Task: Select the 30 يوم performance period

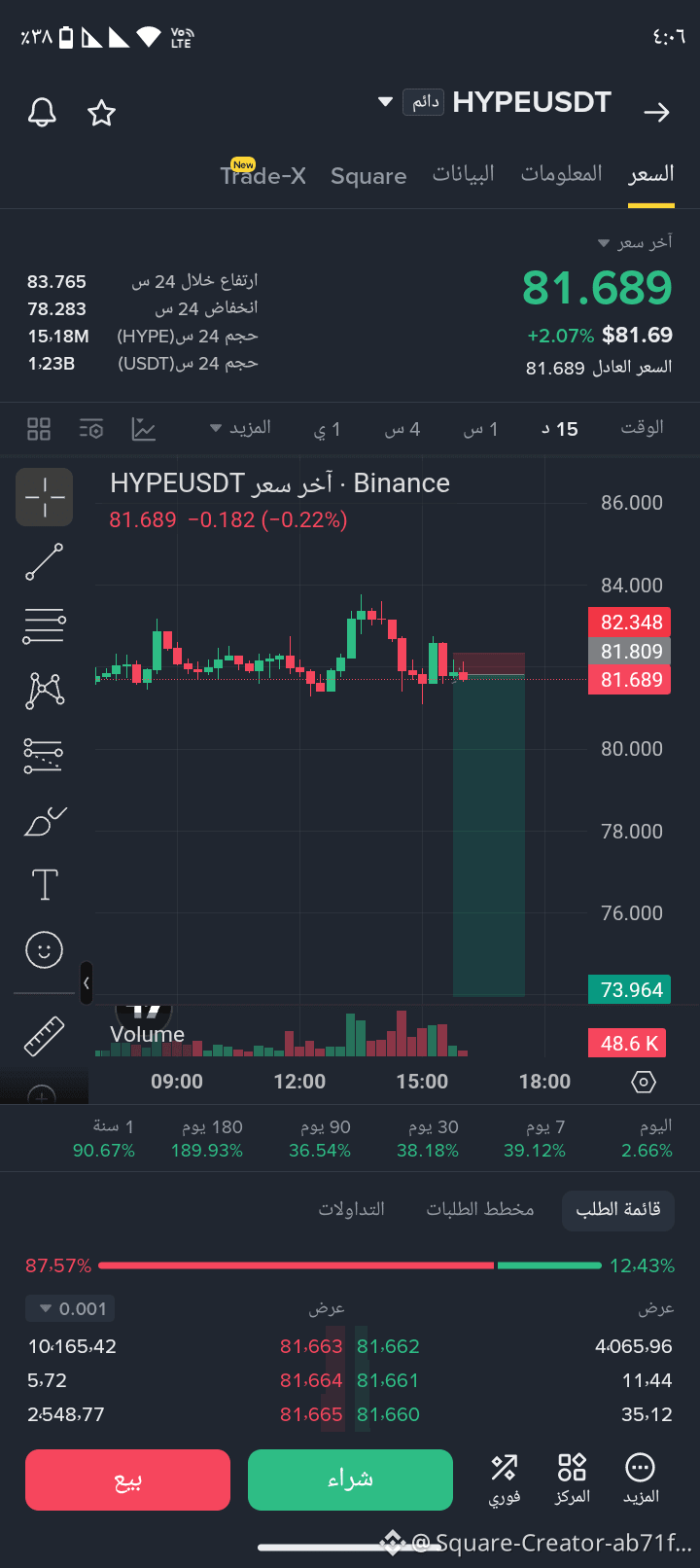Action: pyautogui.click(x=428, y=1139)
